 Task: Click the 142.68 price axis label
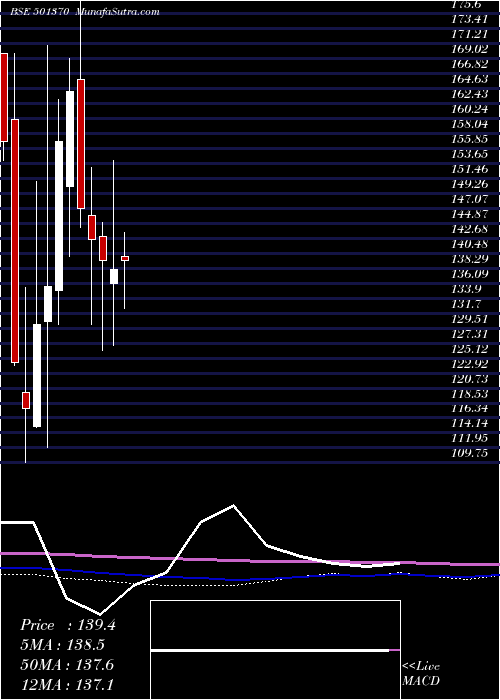[x=471, y=229]
